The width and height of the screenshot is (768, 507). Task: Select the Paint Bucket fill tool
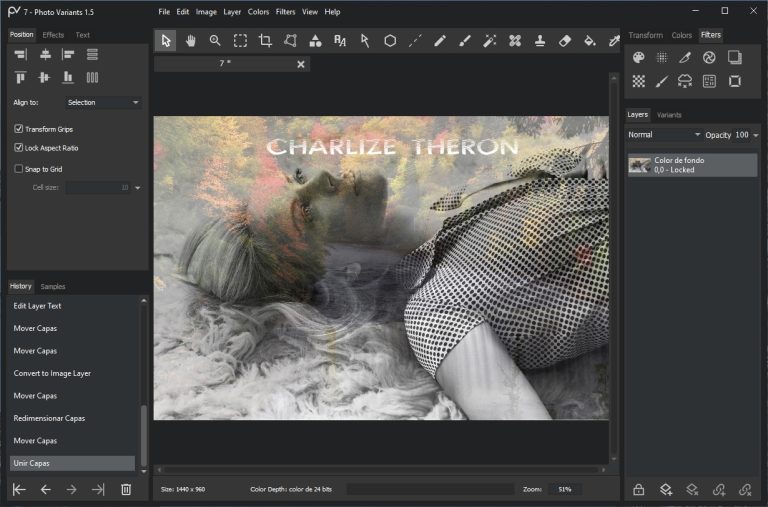(590, 41)
